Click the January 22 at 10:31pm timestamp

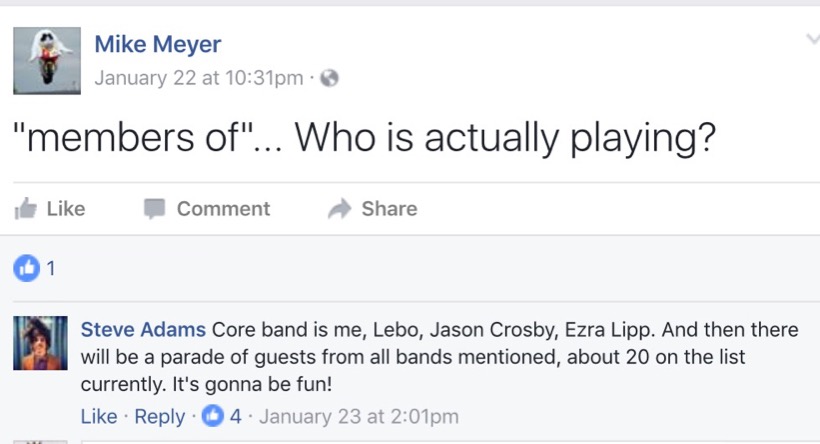[x=198, y=78]
